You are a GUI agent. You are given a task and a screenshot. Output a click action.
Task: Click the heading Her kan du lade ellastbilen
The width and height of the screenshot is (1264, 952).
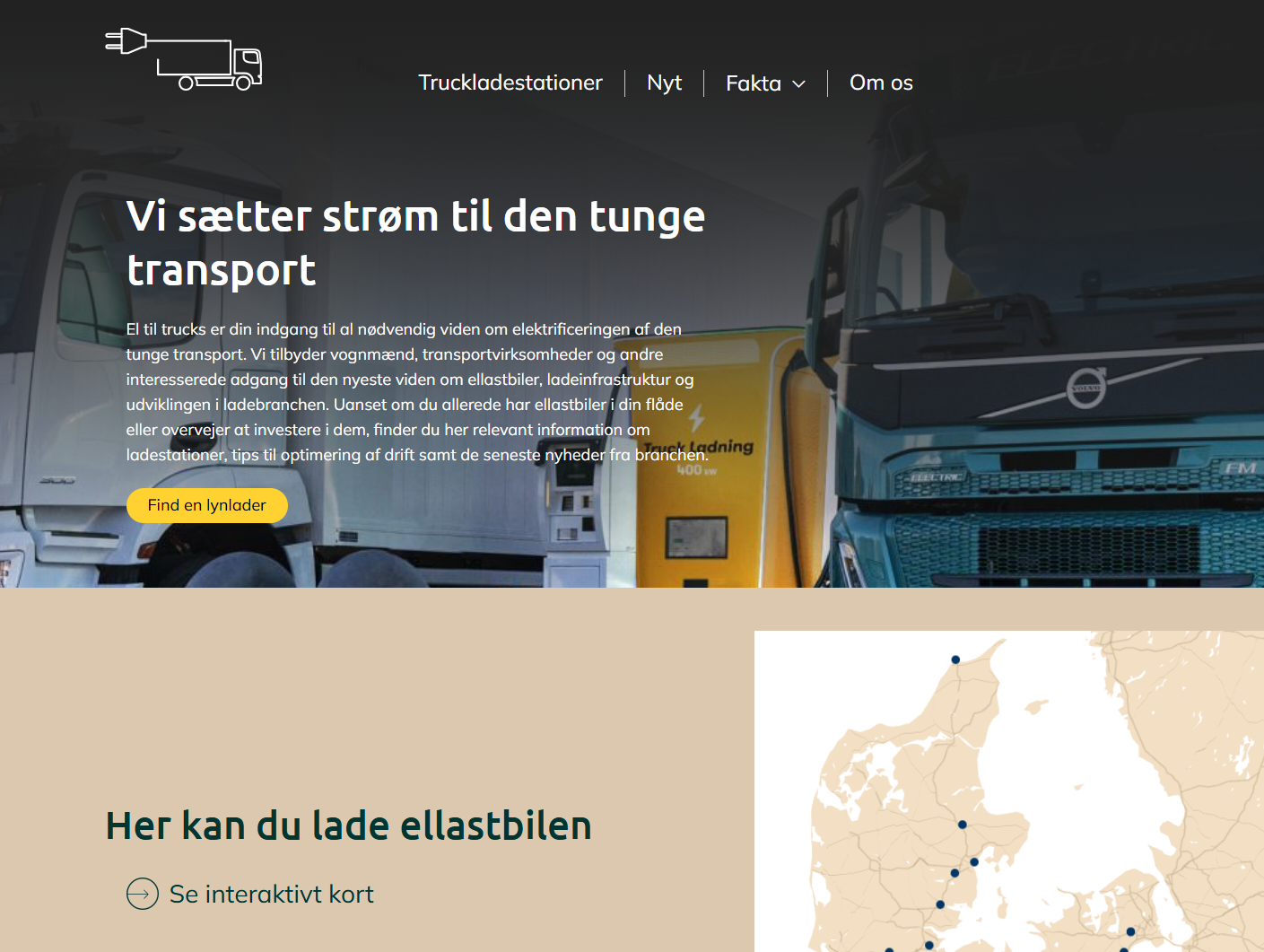[348, 825]
